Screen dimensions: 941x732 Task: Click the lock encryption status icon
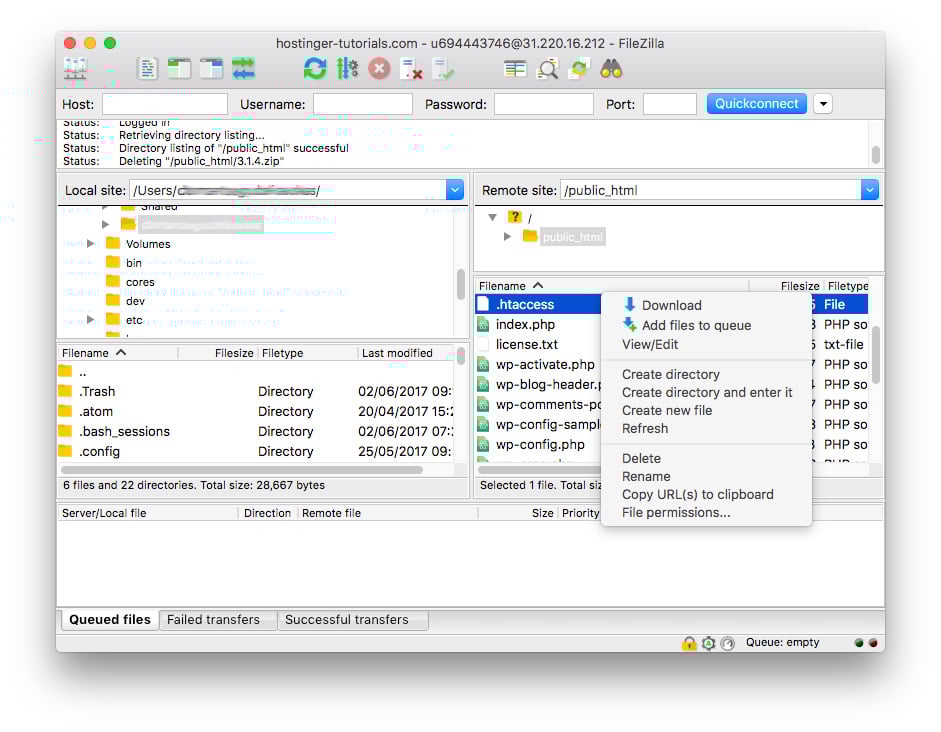coord(689,643)
